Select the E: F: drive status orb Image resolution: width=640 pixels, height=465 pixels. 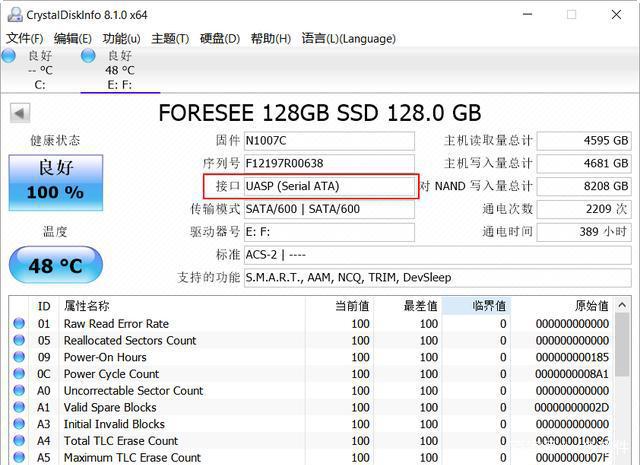pyautogui.click(x=89, y=56)
